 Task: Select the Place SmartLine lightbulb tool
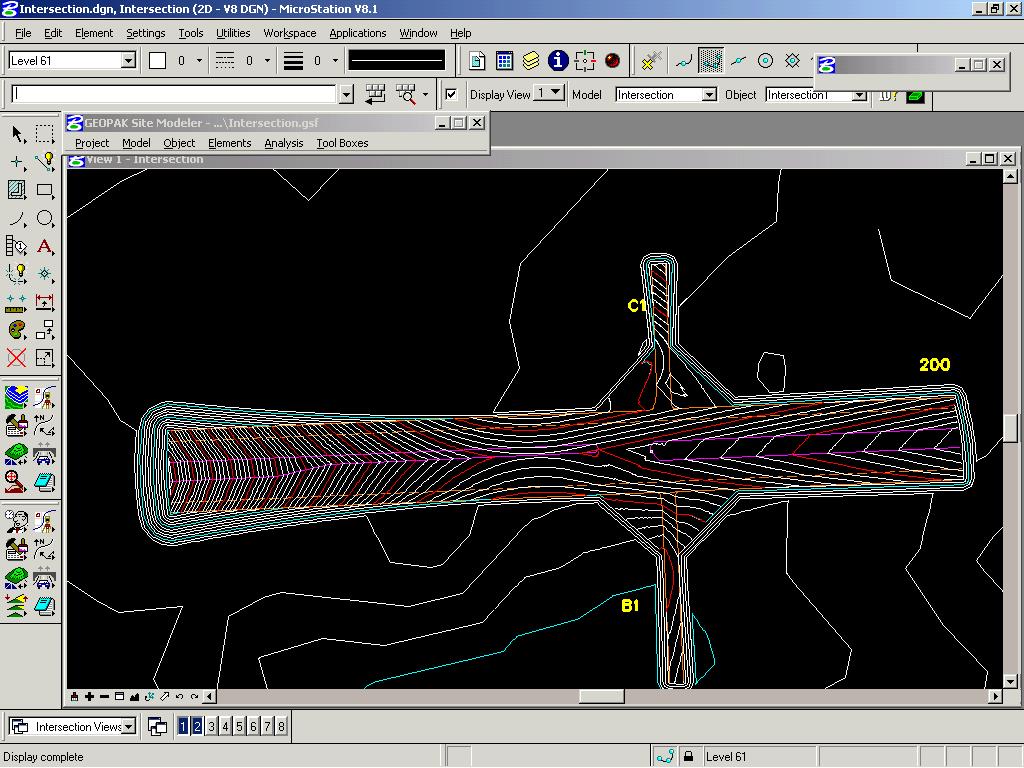(x=44, y=162)
